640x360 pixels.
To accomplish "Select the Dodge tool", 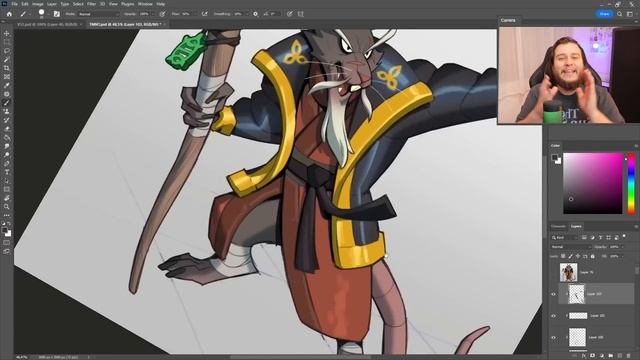I will (x=7, y=155).
